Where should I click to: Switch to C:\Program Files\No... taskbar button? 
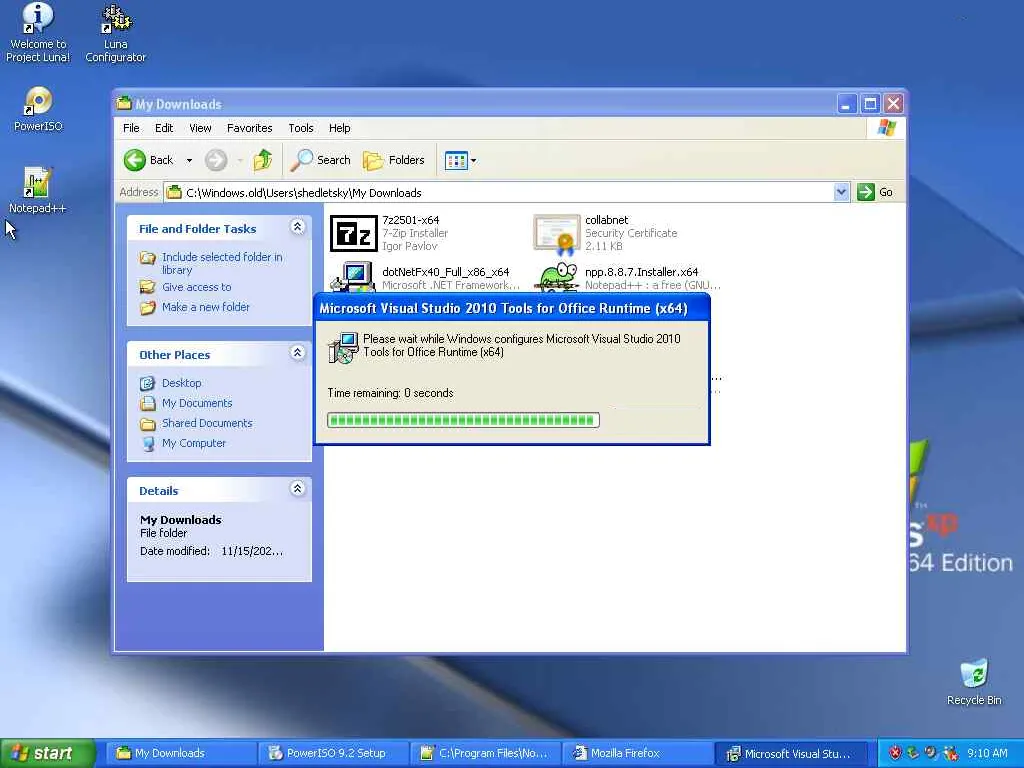[485, 753]
